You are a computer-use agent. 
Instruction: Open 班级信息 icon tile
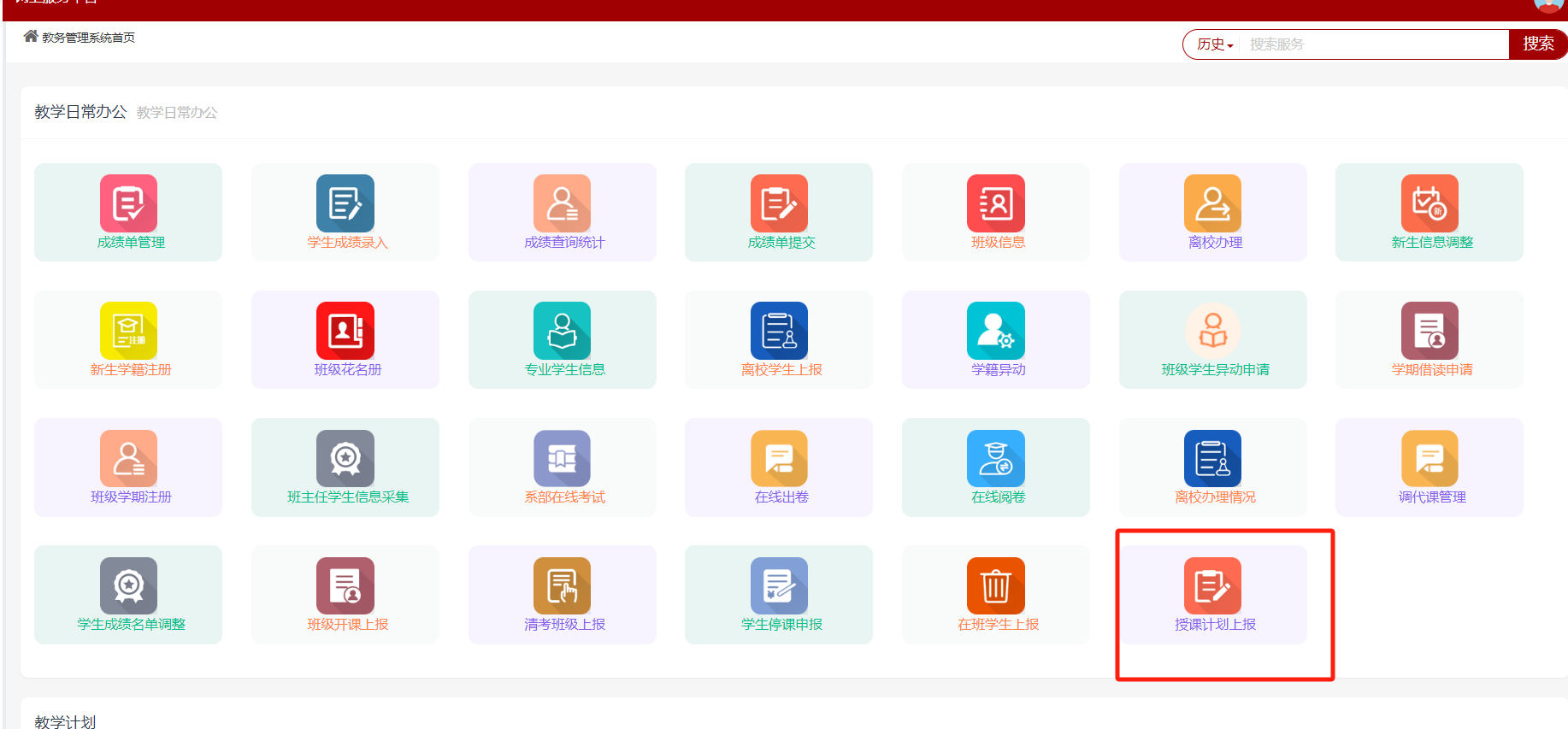(996, 203)
